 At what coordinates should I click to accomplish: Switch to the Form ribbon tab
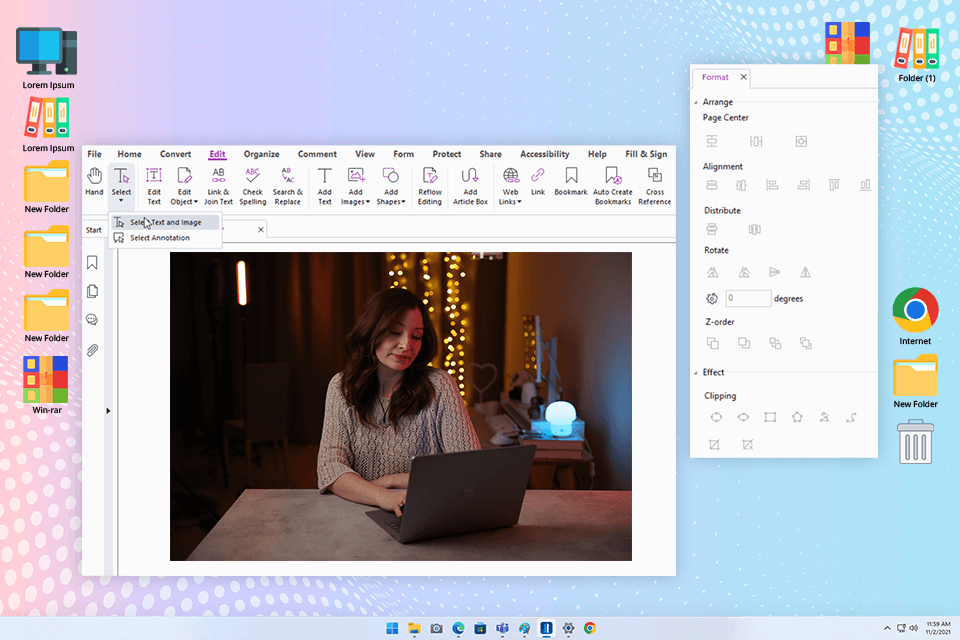pyautogui.click(x=403, y=154)
